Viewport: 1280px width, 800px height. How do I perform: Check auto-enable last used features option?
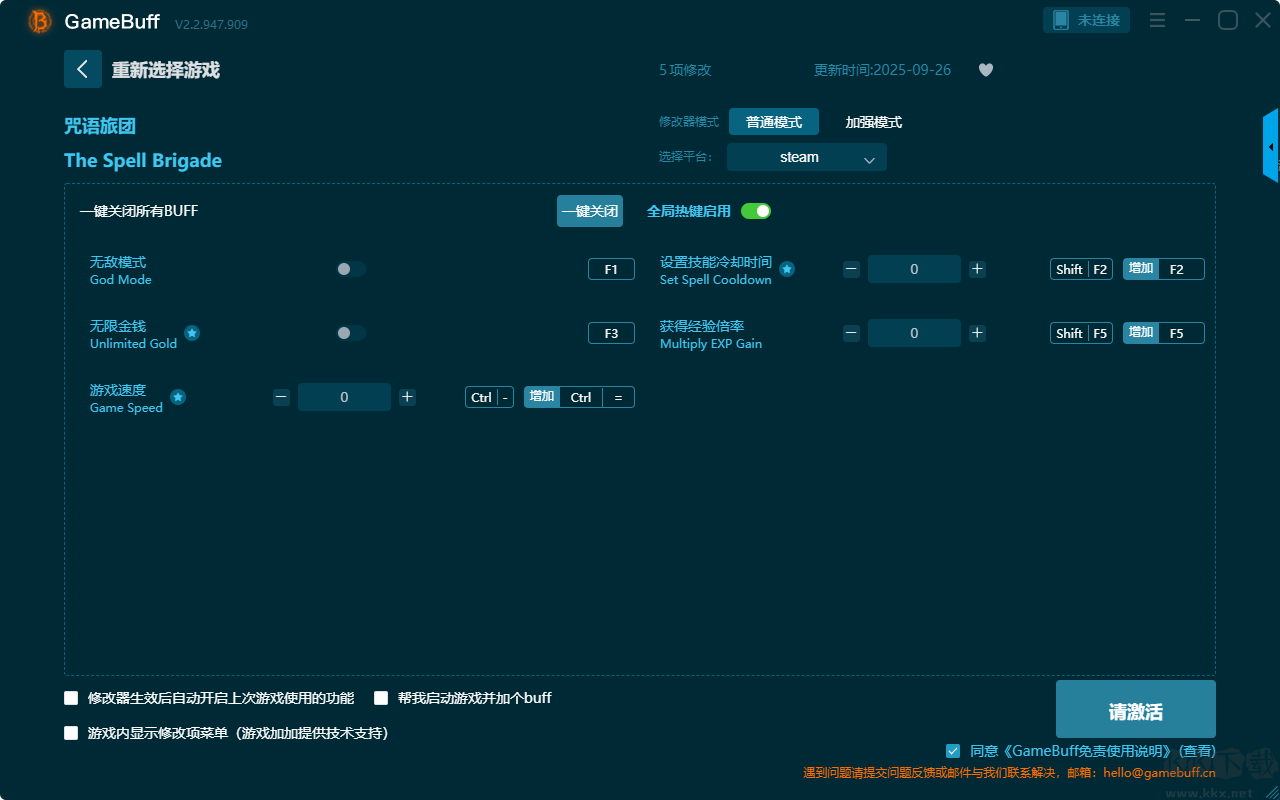pos(71,698)
